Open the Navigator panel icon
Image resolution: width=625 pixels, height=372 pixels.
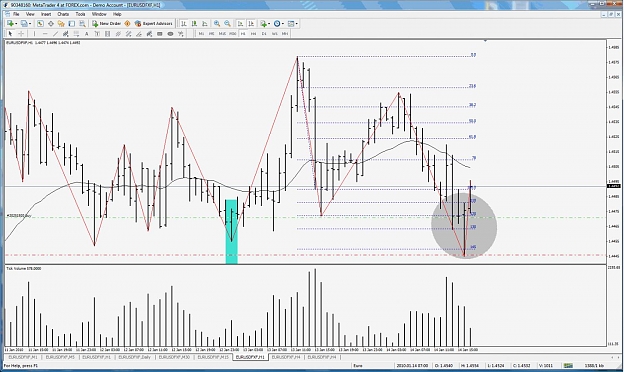click(x=61, y=24)
